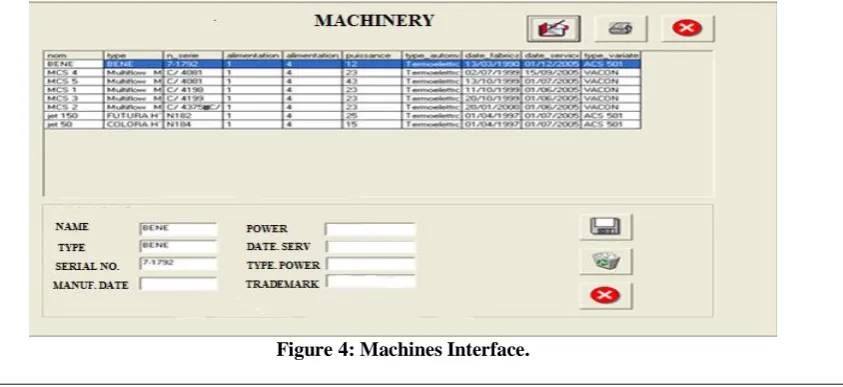The width and height of the screenshot is (843, 387).
Task: Select the 'MCS 1' row name cell
Action: click(x=74, y=90)
